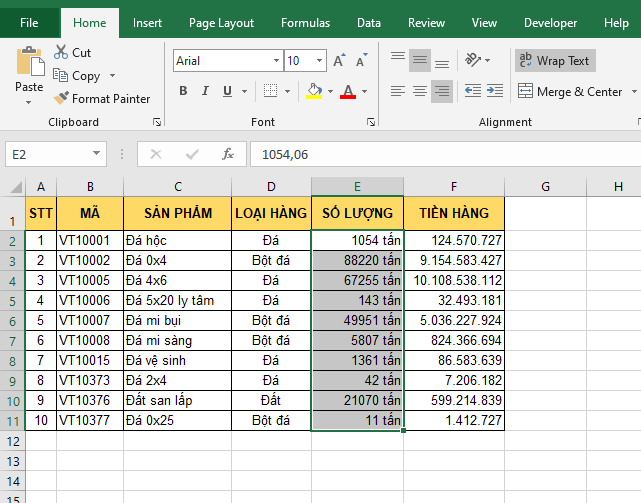The width and height of the screenshot is (641, 503).
Task: Apply the yellow Fill Color swatch
Action: [x=314, y=91]
